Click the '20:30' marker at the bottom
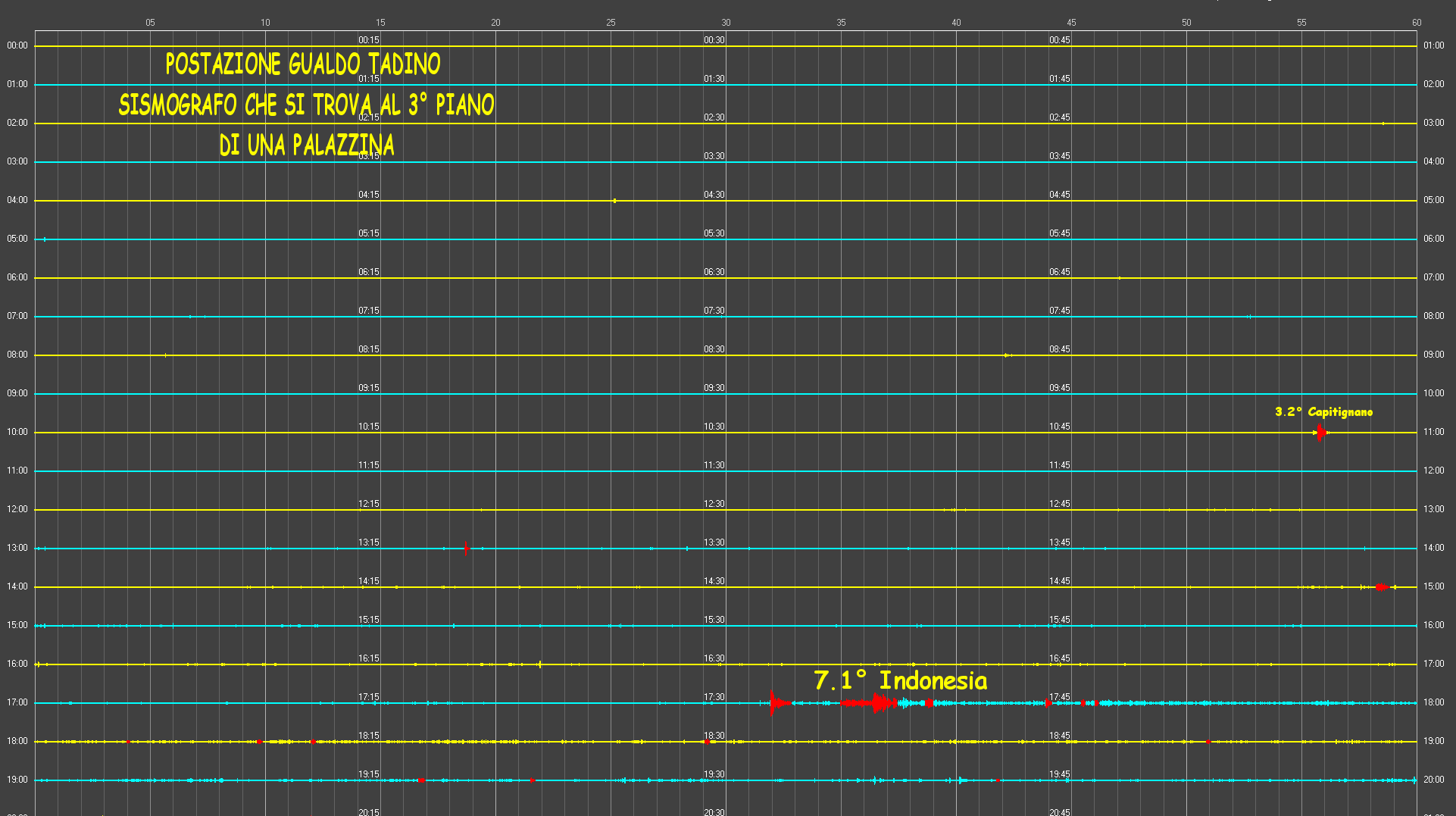The width and height of the screenshot is (1456, 816). [x=714, y=812]
